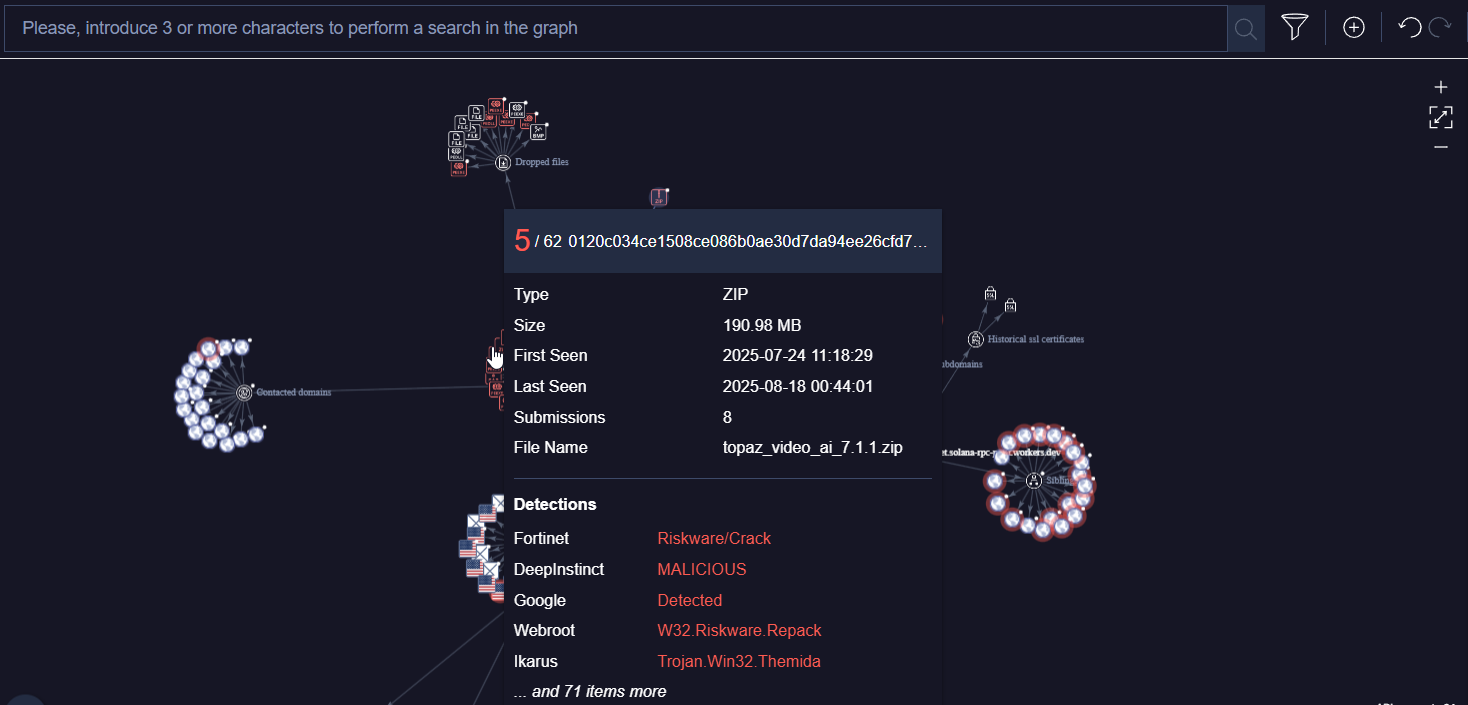Image resolution: width=1468 pixels, height=705 pixels.
Task: Fit graph to screen
Action: click(x=1441, y=117)
